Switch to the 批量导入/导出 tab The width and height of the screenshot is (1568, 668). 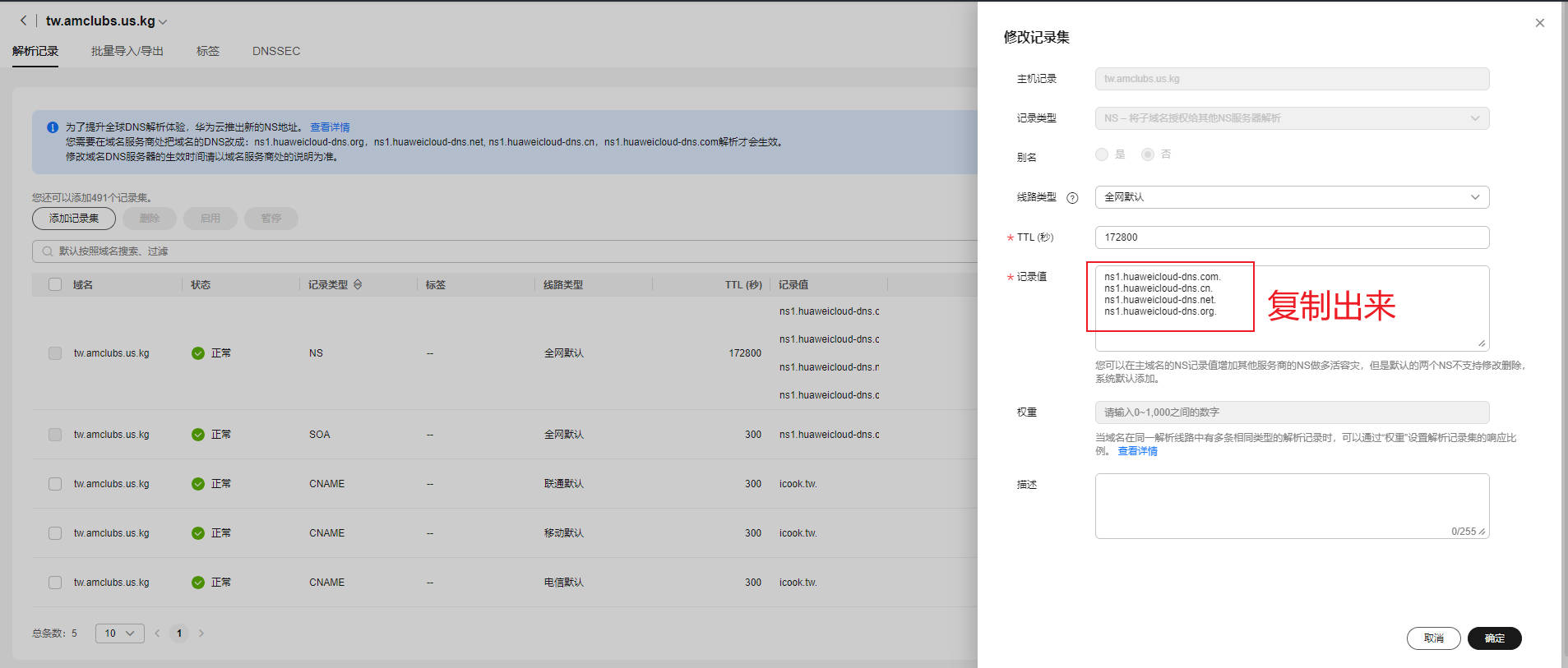point(127,51)
